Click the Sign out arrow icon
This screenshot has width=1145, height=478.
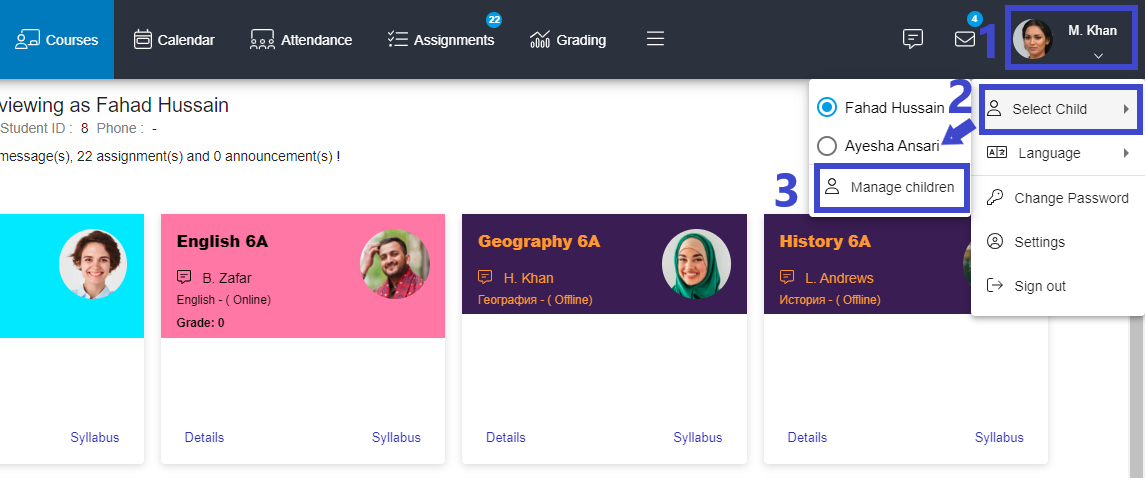coord(995,285)
